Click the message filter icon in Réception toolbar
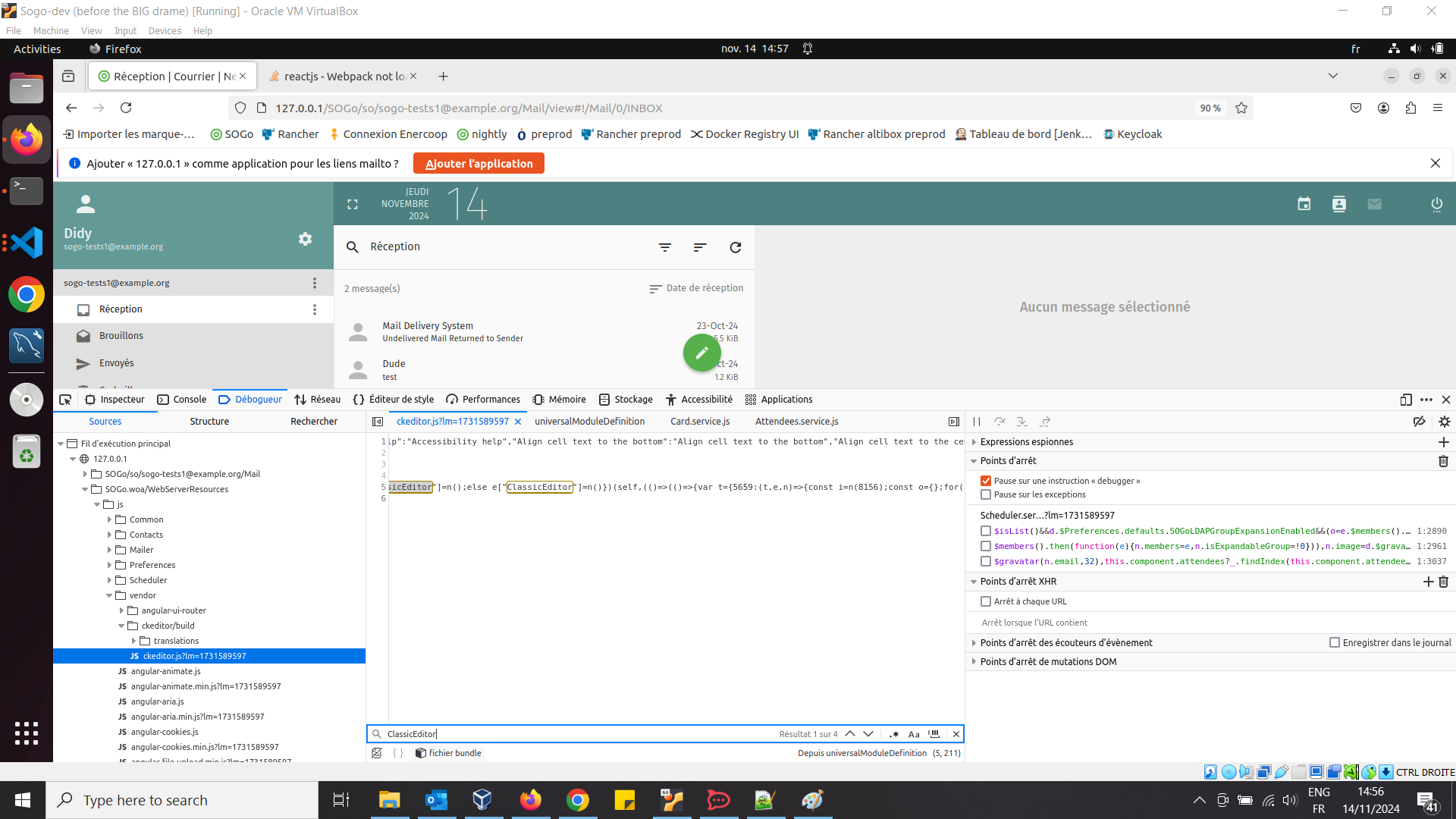1456x819 pixels. 664,247
